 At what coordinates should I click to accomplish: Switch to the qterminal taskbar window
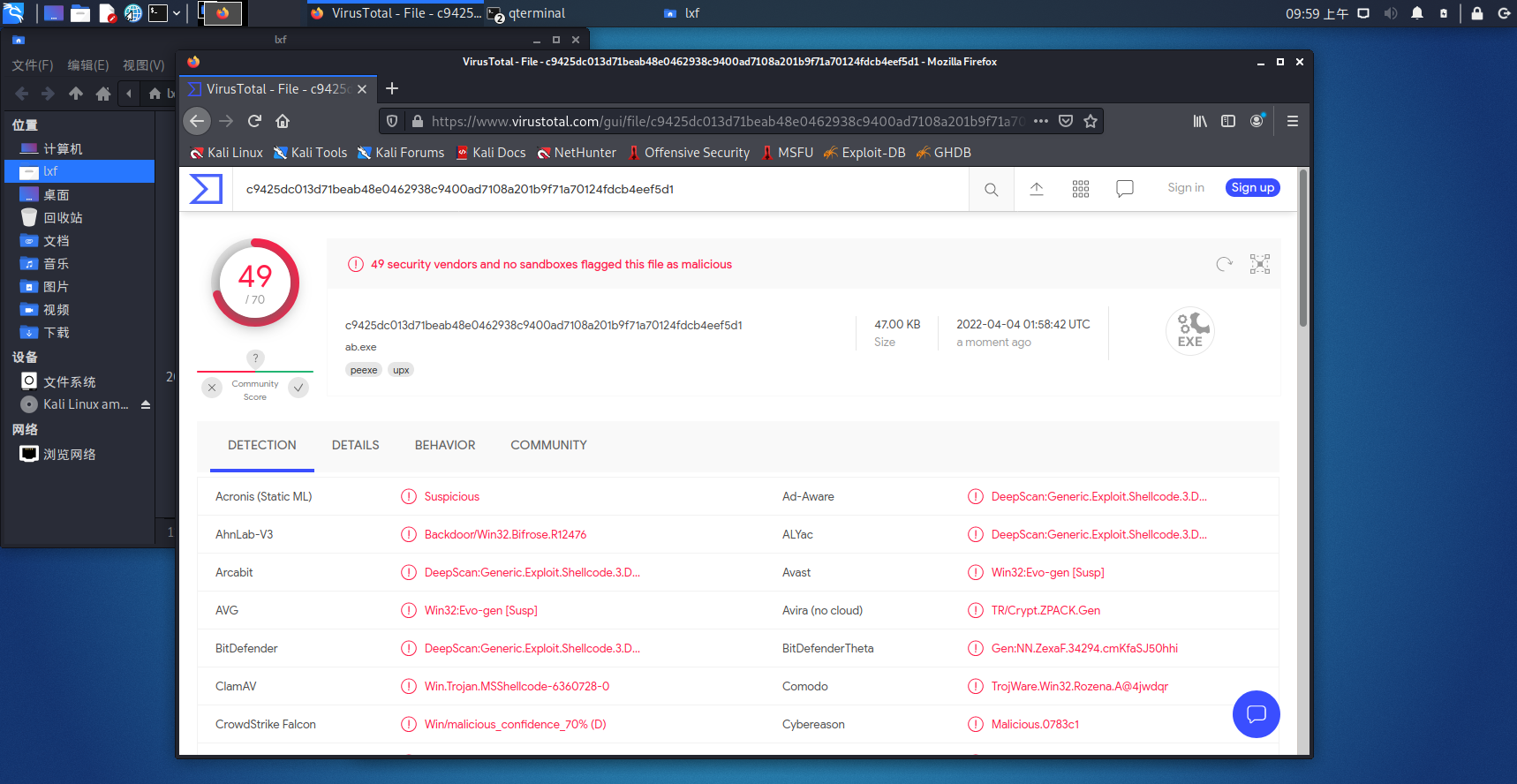[x=526, y=13]
